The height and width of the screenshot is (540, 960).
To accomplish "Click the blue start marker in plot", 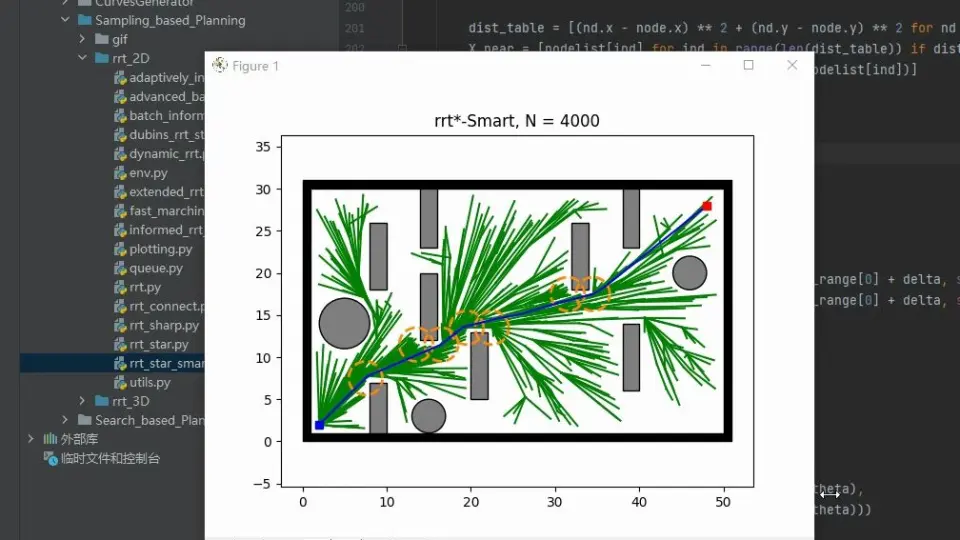I will (319, 425).
